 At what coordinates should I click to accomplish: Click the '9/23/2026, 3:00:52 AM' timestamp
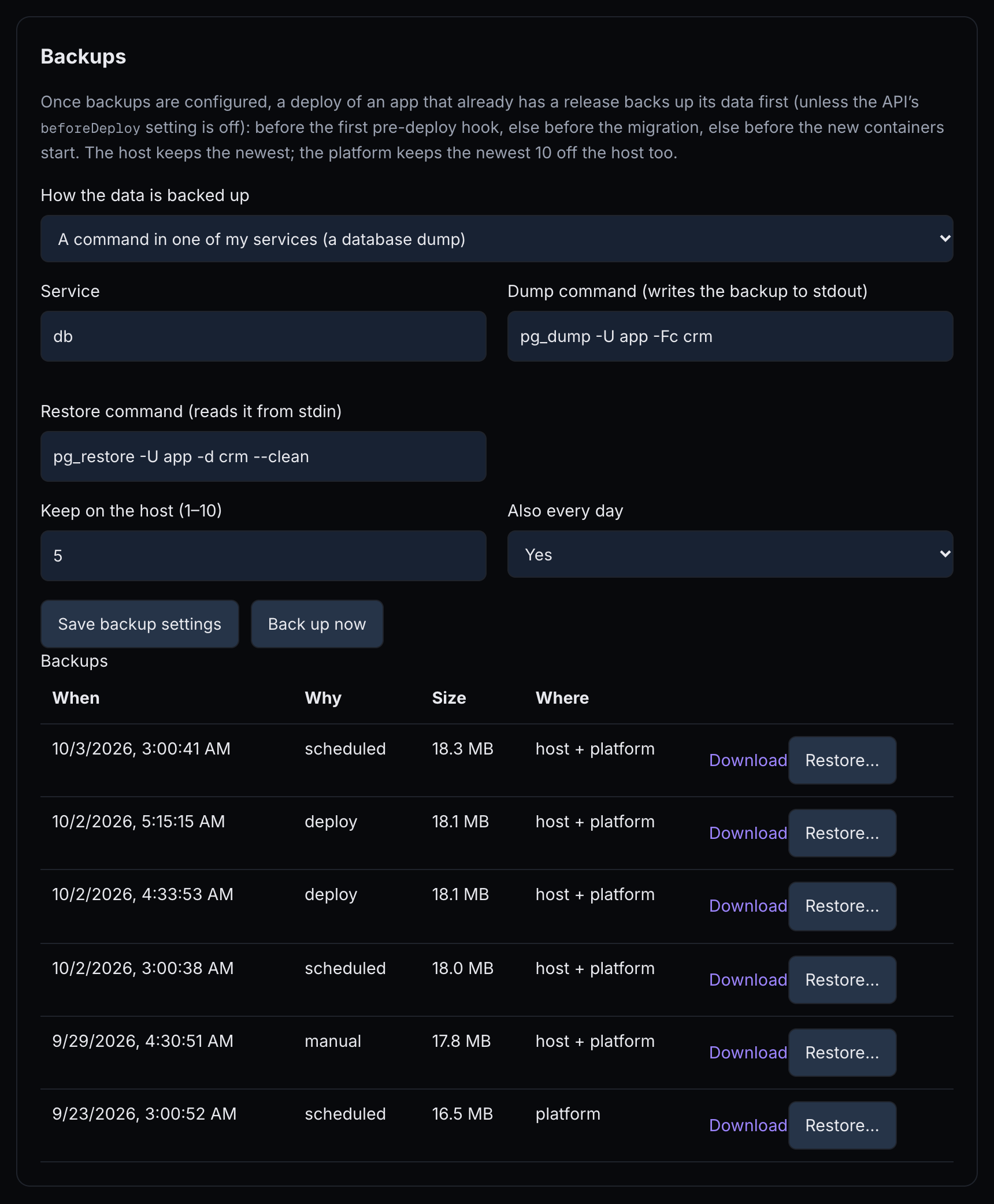(144, 1114)
